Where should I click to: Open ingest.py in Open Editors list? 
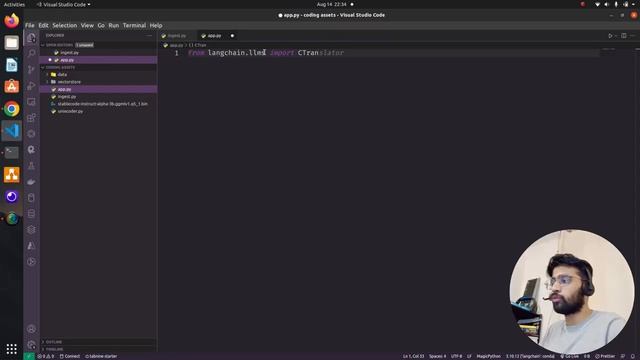[98, 53]
